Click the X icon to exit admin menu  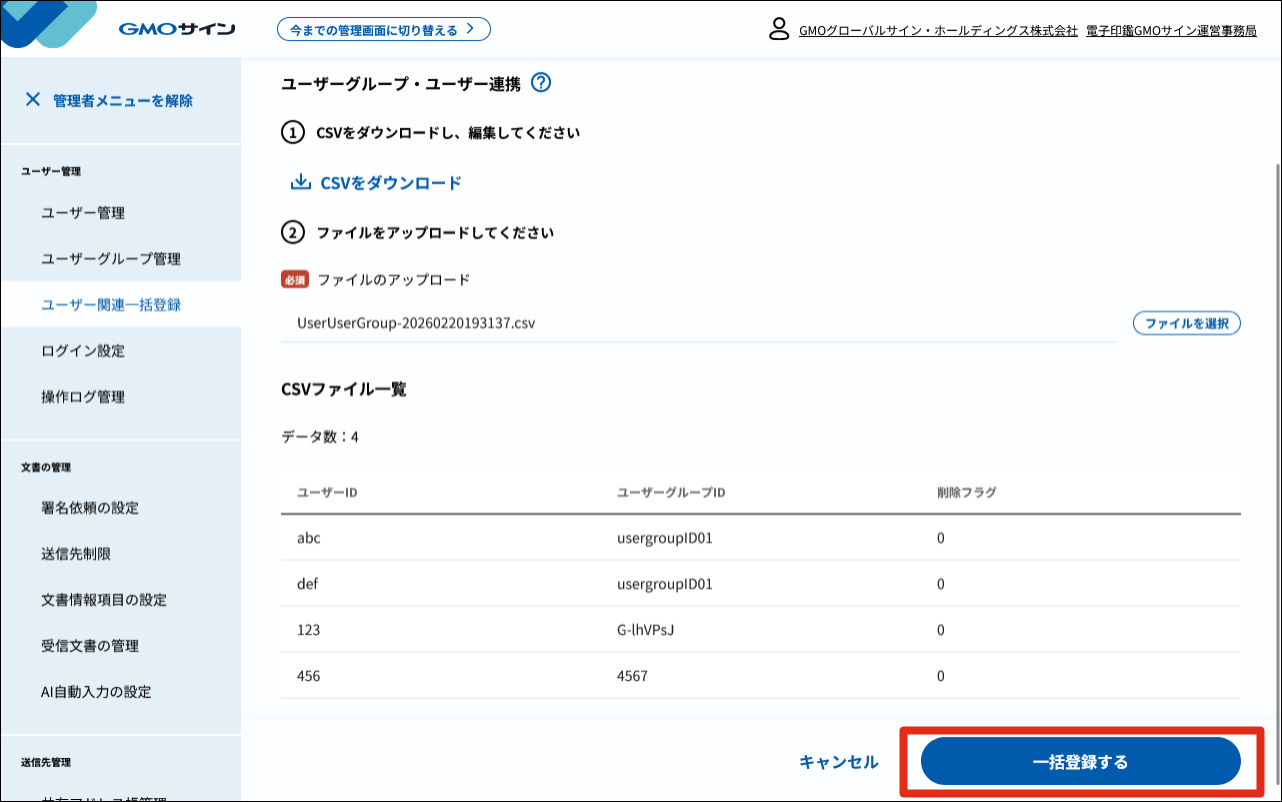click(x=33, y=100)
